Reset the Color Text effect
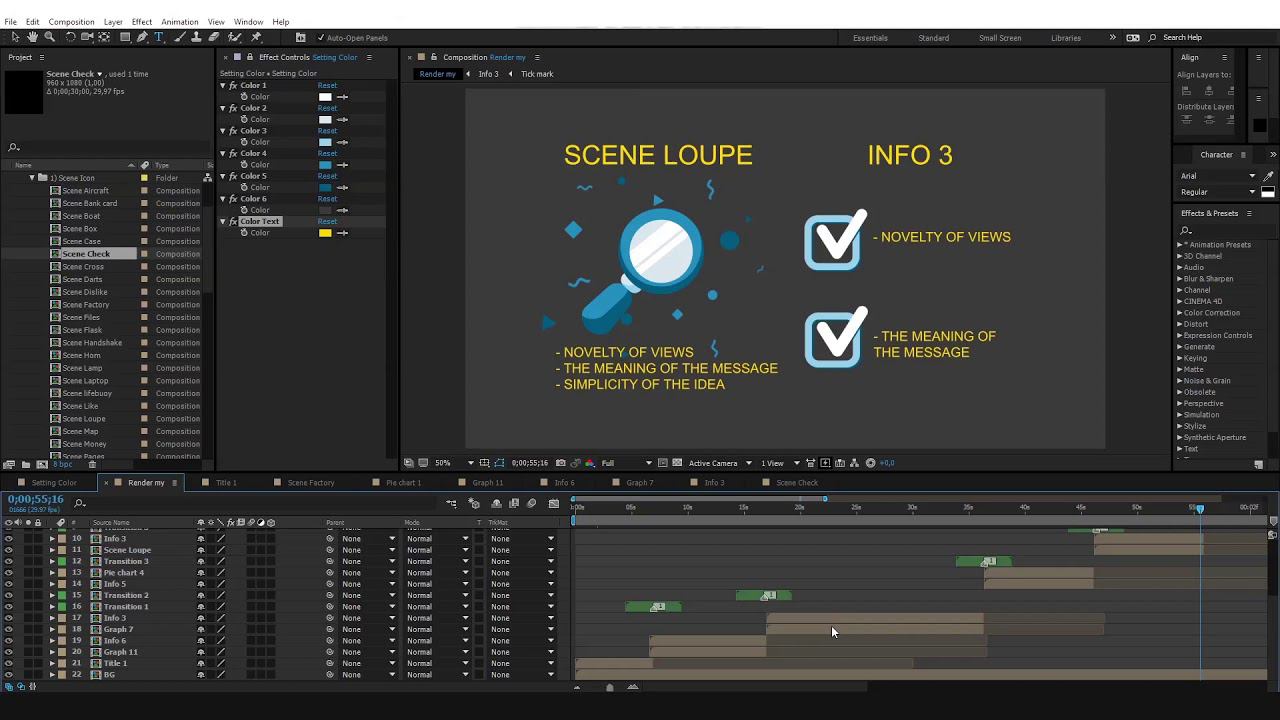Image resolution: width=1280 pixels, height=720 pixels. tap(327, 221)
